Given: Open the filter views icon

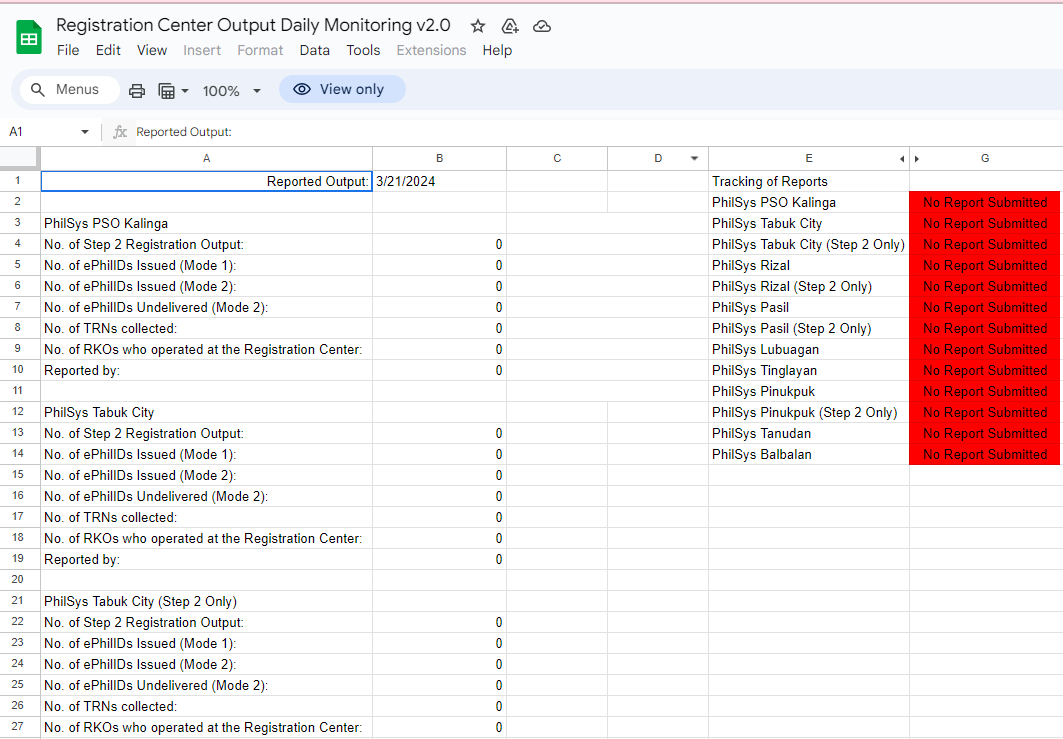Looking at the screenshot, I should 166,91.
